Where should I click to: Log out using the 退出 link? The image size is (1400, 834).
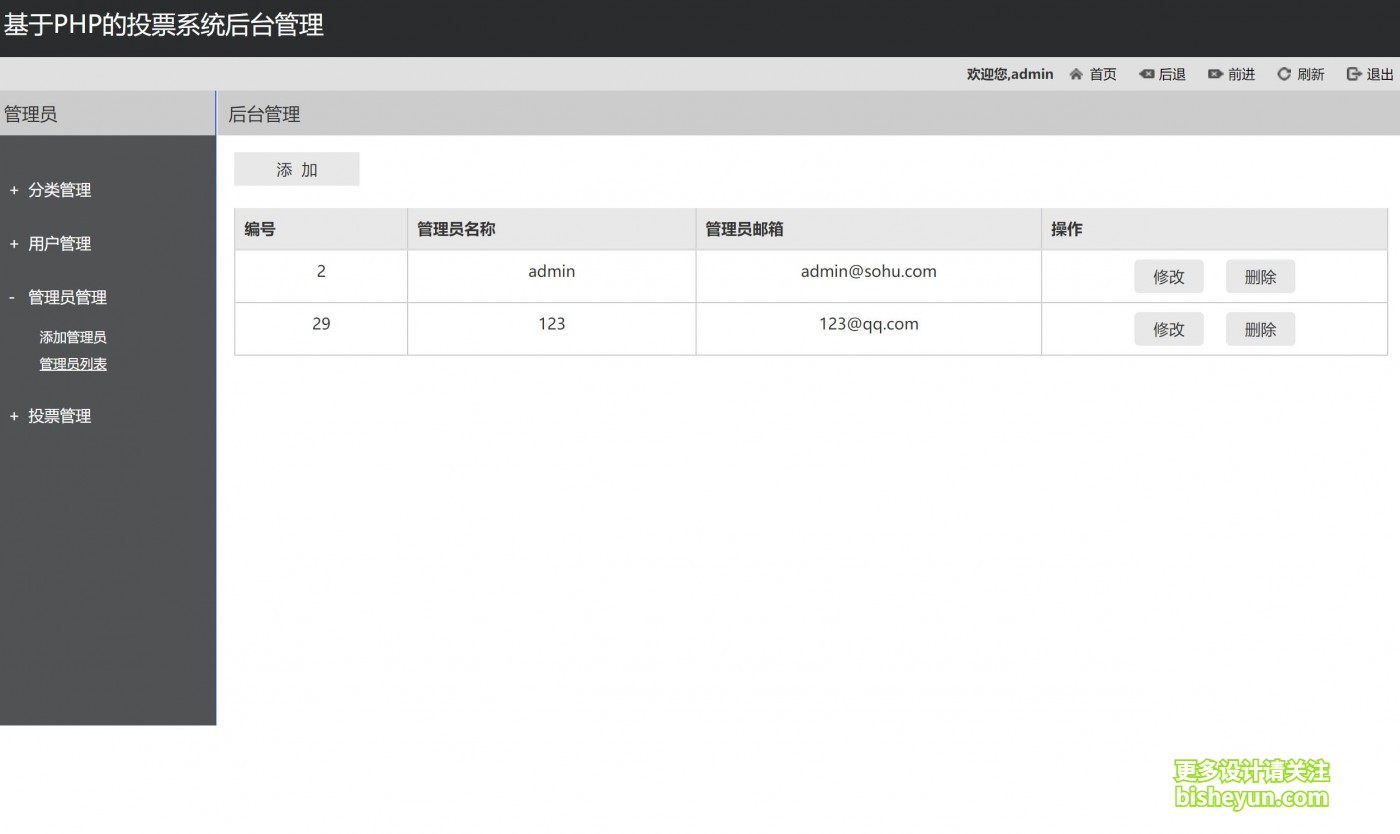click(x=1380, y=74)
